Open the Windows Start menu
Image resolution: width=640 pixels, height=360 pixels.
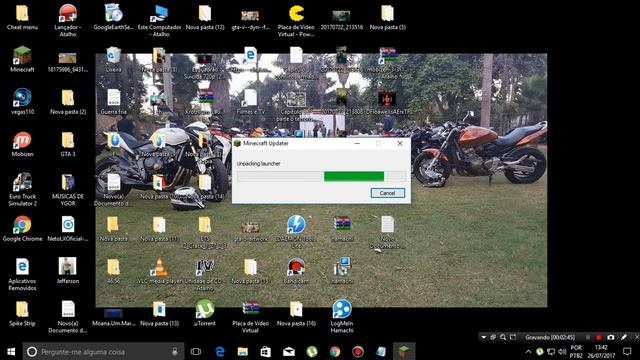pyautogui.click(x=11, y=351)
